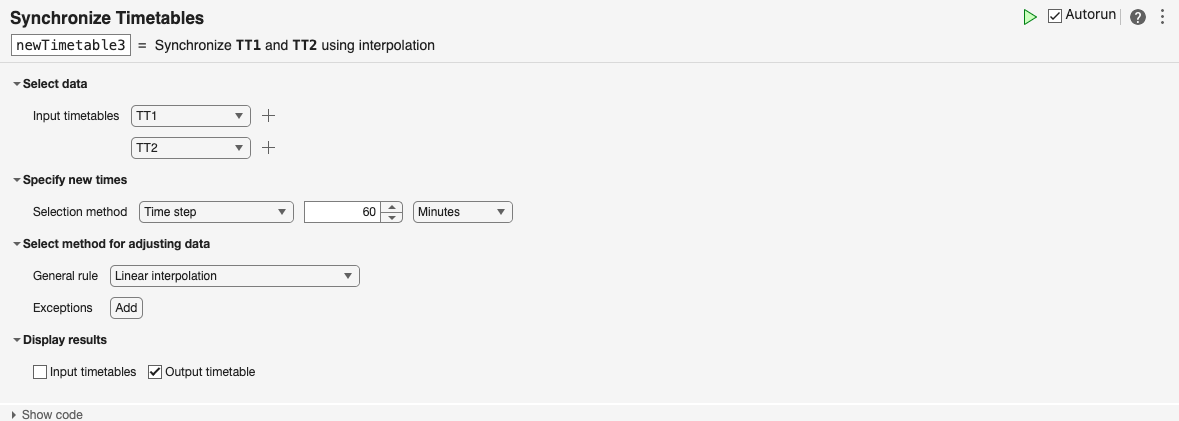1179x421 pixels.
Task: Open the help question mark icon
Action: click(x=1137, y=17)
